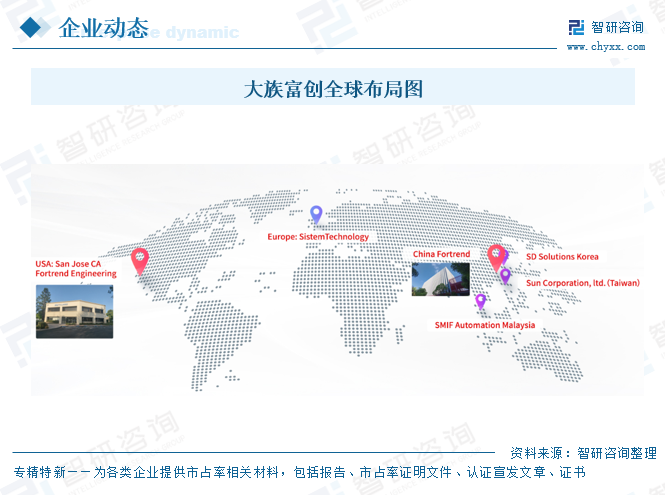Click the title 大族富创全球布局图

coord(333,89)
